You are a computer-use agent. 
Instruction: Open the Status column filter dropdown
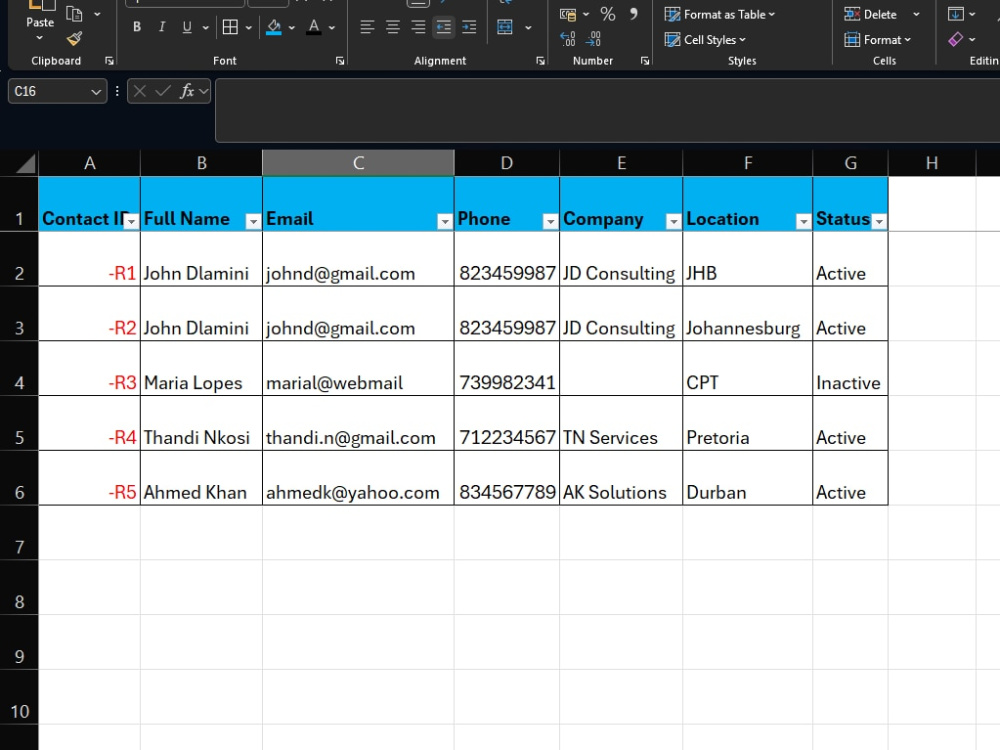(879, 221)
